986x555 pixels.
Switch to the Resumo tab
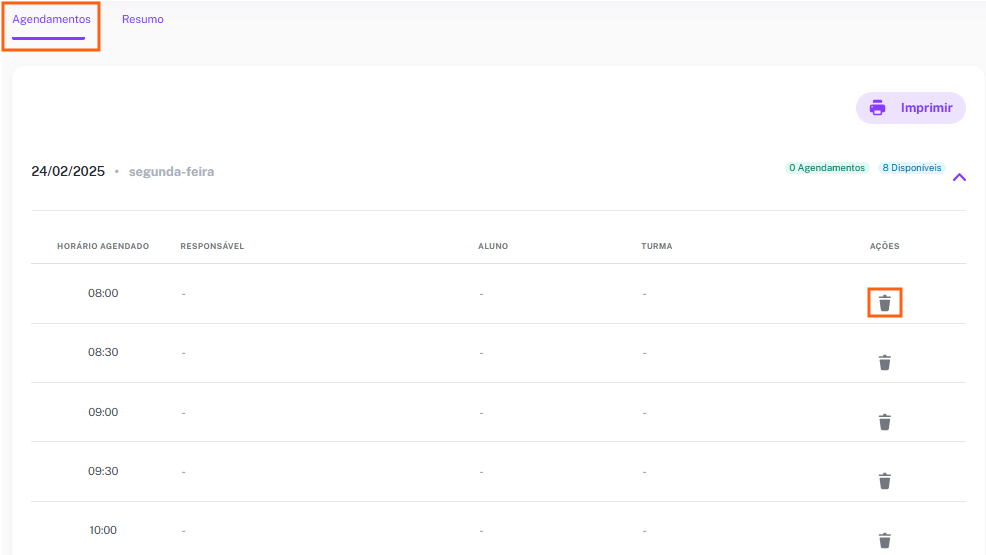point(143,19)
